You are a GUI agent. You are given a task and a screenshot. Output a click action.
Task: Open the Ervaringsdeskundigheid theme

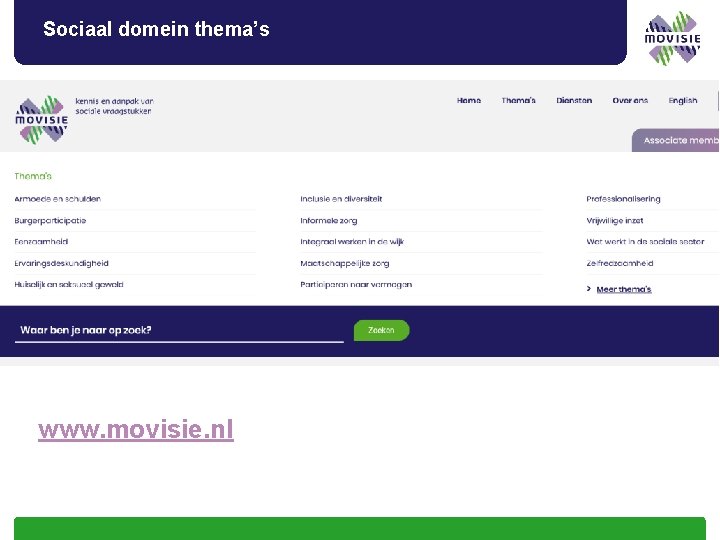[62, 263]
